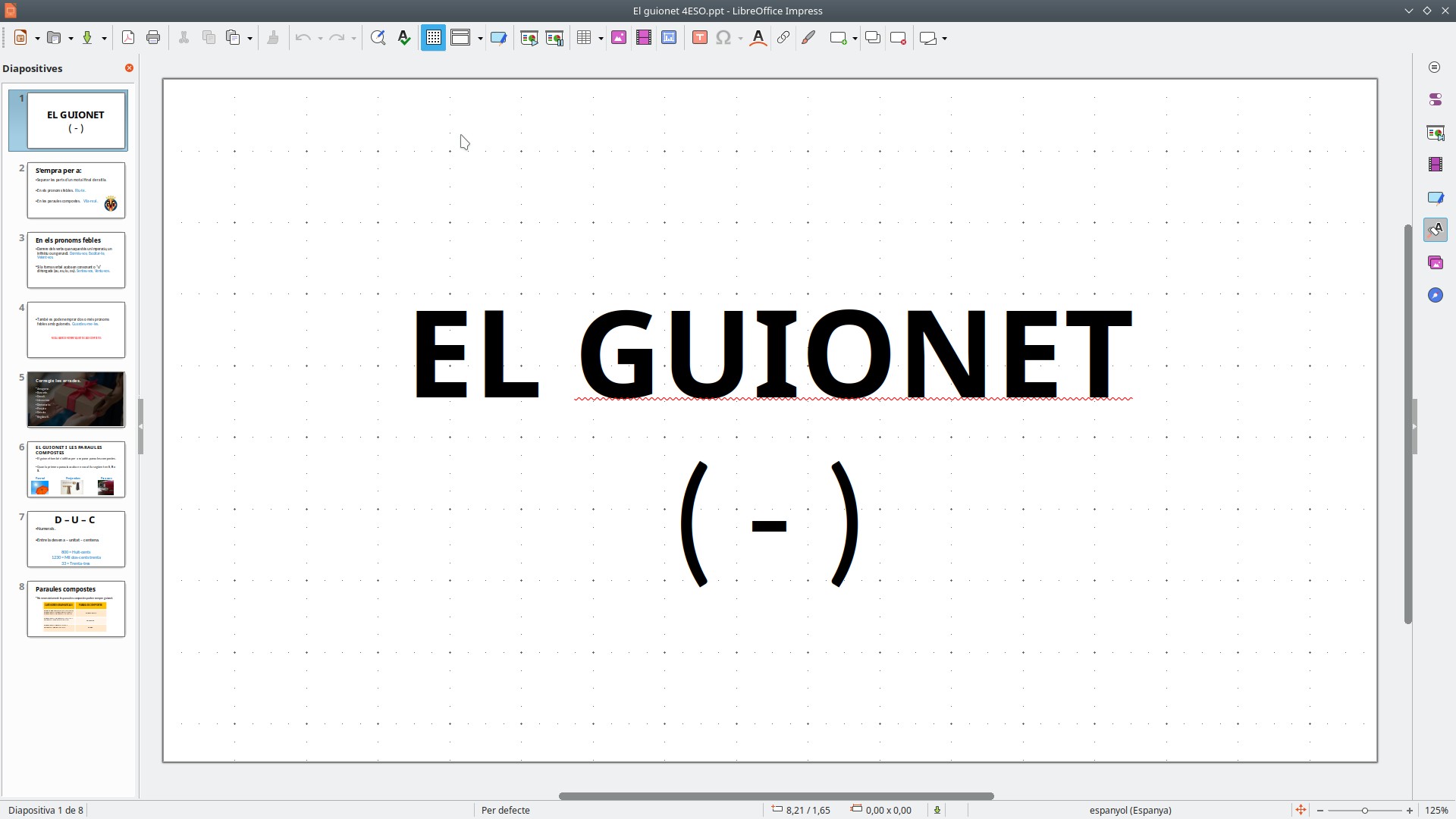Insert a hyperlink
Image resolution: width=1456 pixels, height=819 pixels.
(x=783, y=38)
